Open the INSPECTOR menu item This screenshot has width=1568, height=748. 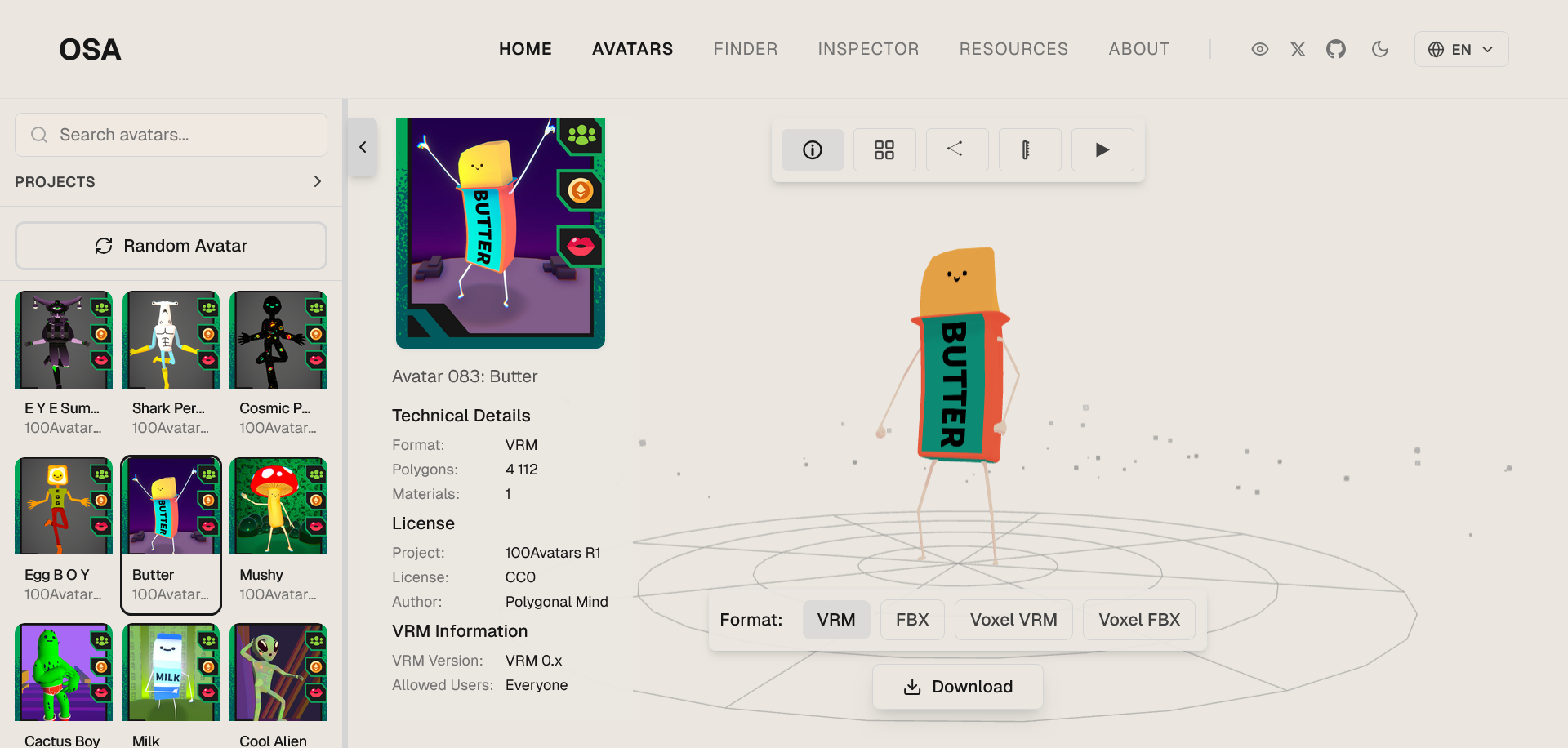(868, 49)
